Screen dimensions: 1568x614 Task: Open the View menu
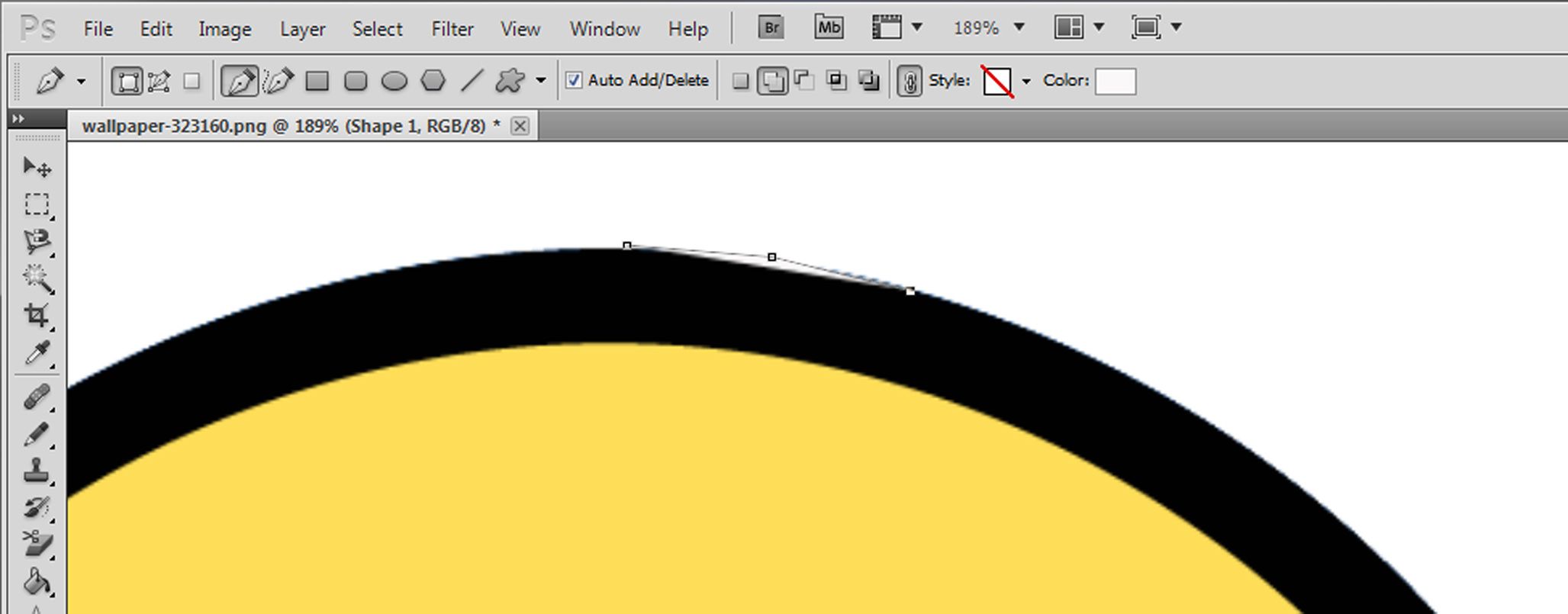(520, 29)
